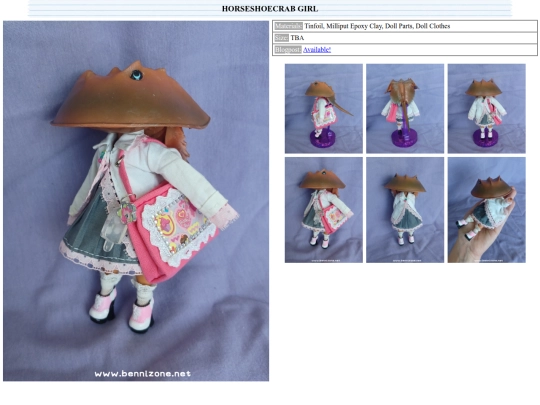Image resolution: width=540 pixels, height=405 pixels.
Task: Open thumbnail showing doll's back with long tail
Action: pos(405,108)
